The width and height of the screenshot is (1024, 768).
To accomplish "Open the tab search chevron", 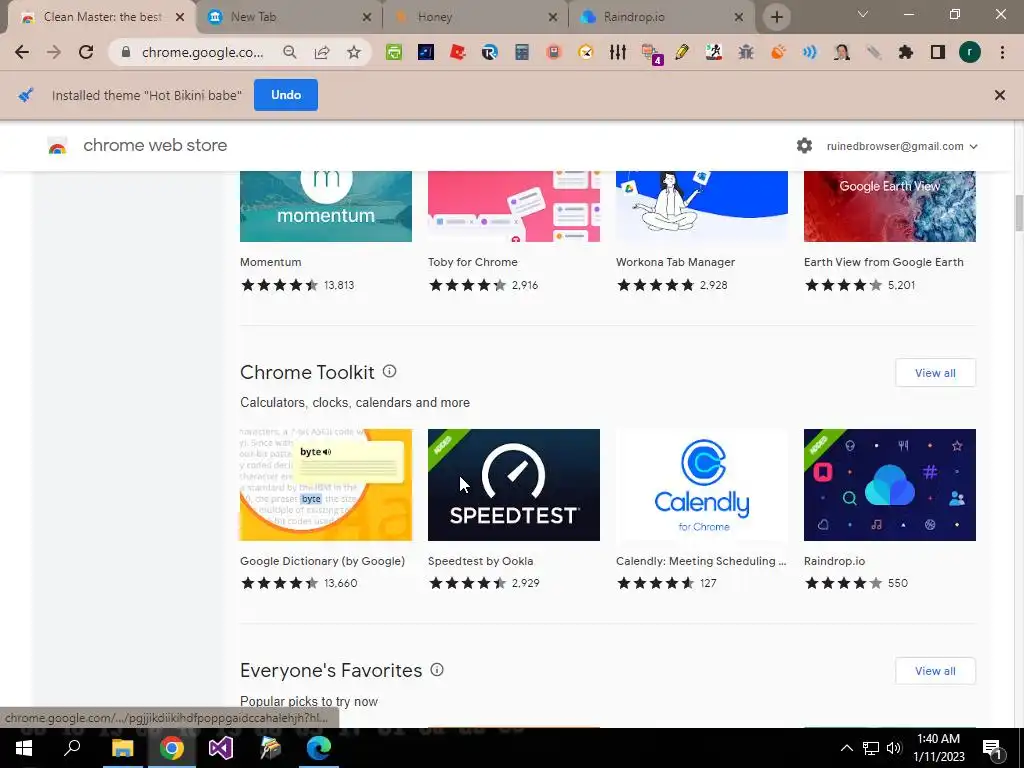I will pos(863,14).
